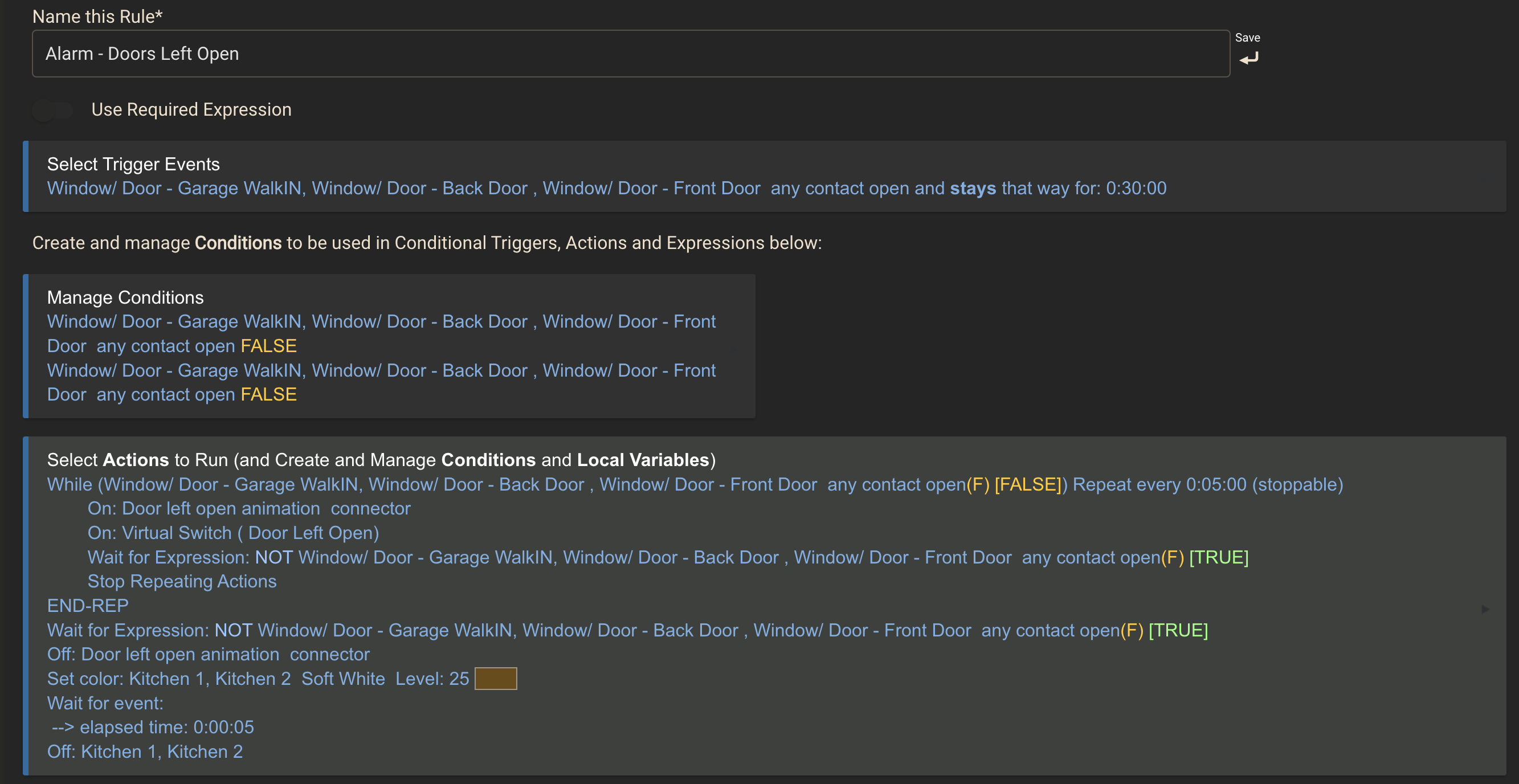The height and width of the screenshot is (784, 1519).
Task: Edit the contact open stays 0:30:00 trigger
Action: click(x=606, y=189)
